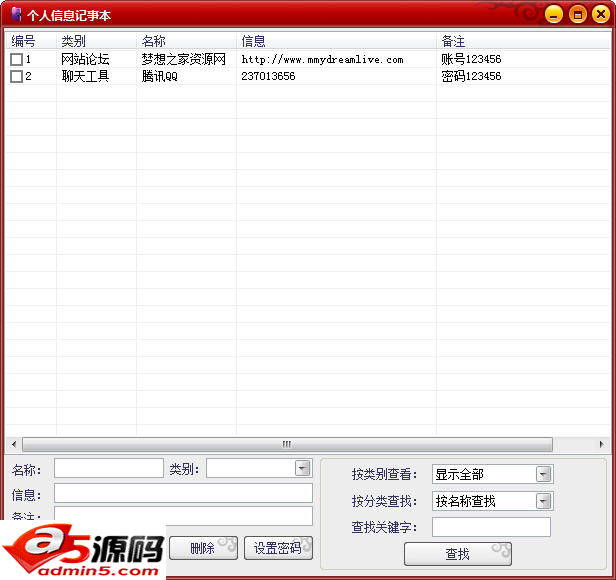Click the scrollbar right arrow
The width and height of the screenshot is (616, 580).
point(601,444)
